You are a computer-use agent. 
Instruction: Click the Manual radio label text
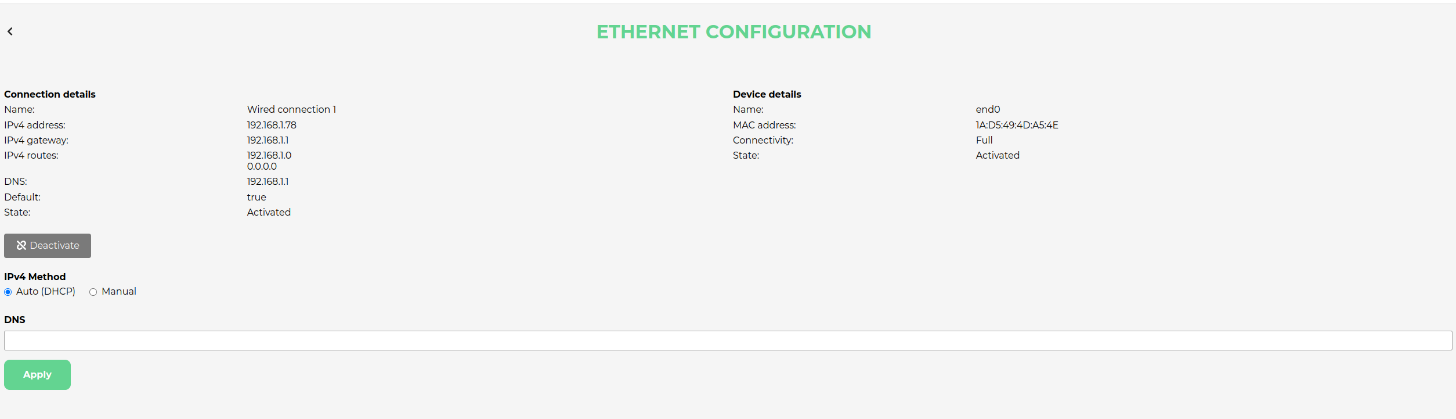(119, 292)
